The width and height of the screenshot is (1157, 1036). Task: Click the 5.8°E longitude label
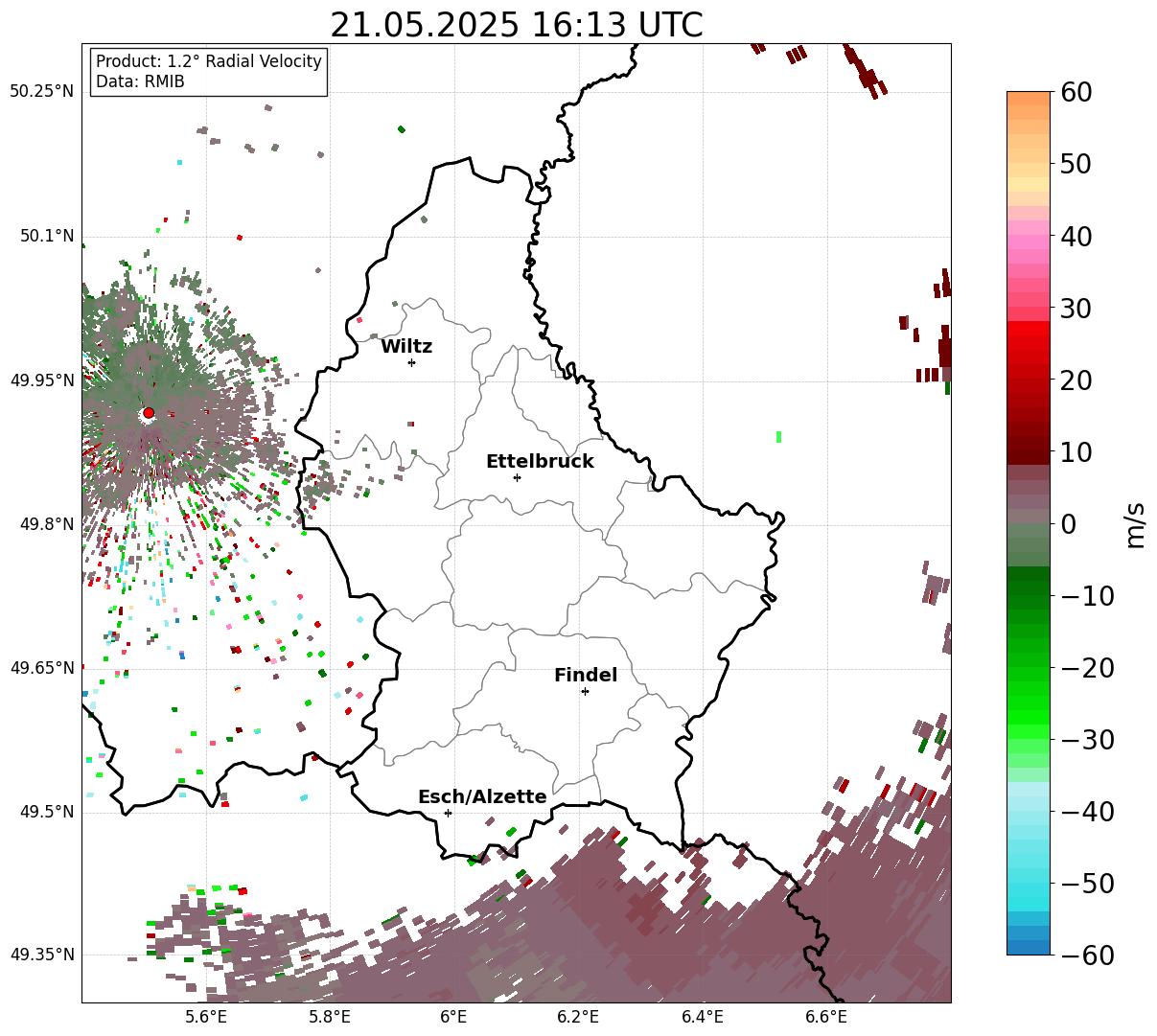coord(330,1017)
